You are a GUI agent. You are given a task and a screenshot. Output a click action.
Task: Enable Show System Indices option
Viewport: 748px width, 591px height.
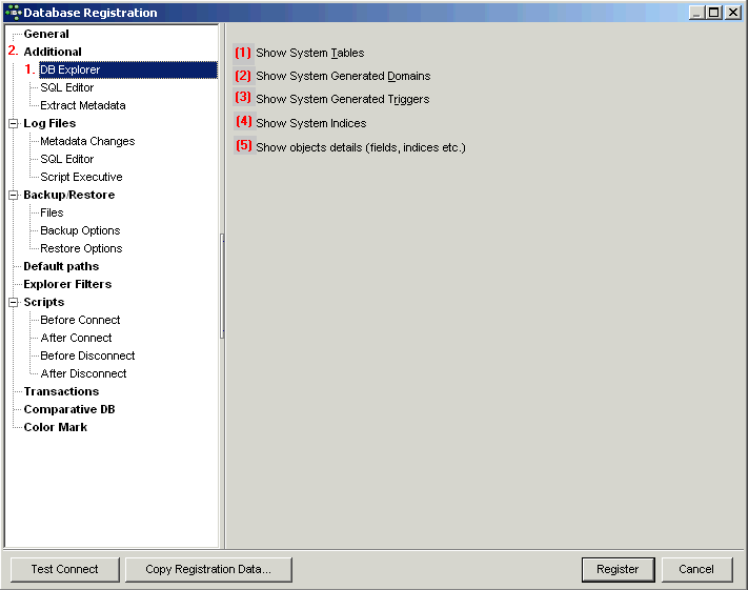(x=243, y=123)
